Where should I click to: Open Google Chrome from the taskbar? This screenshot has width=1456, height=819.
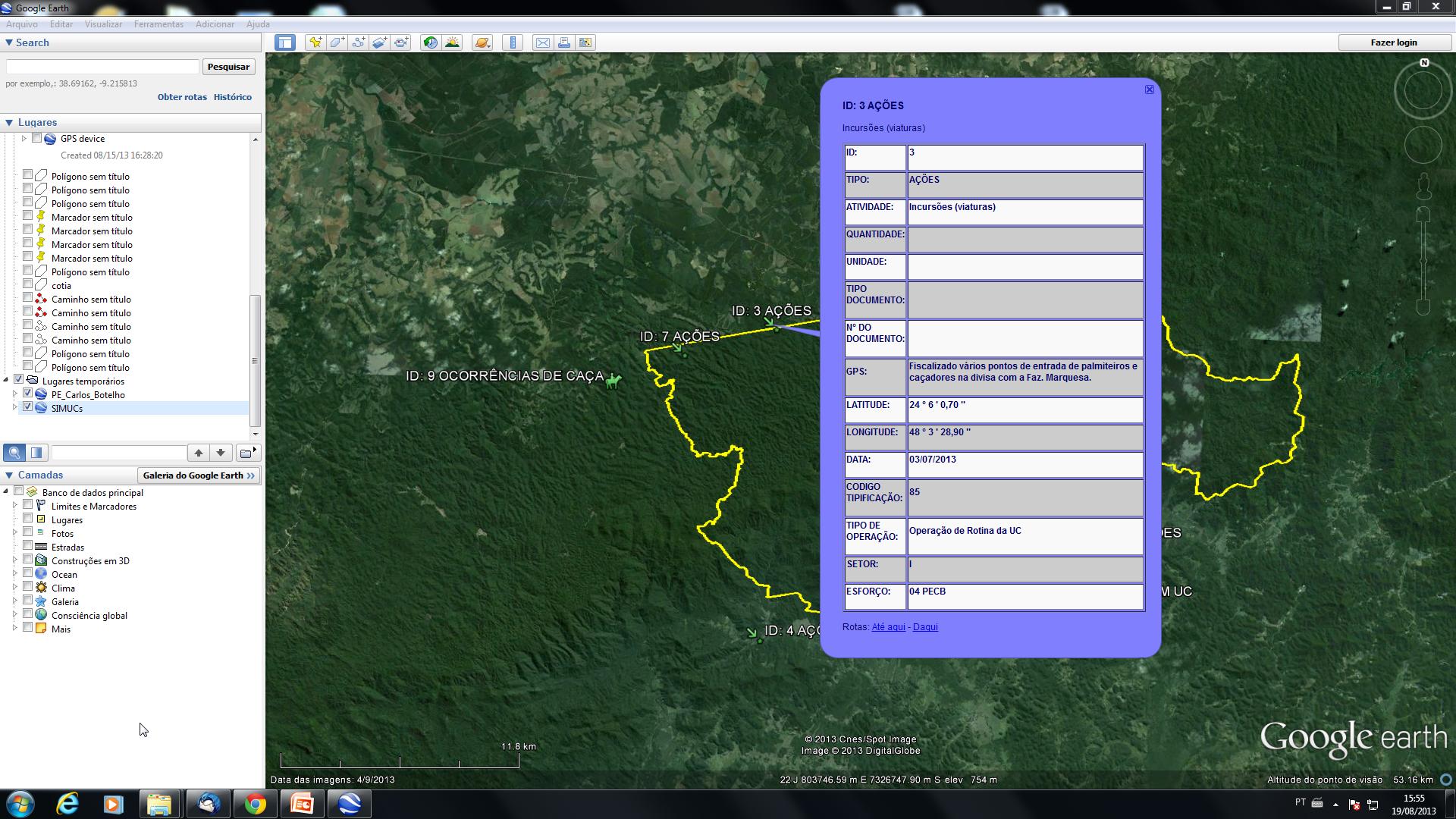(x=256, y=804)
